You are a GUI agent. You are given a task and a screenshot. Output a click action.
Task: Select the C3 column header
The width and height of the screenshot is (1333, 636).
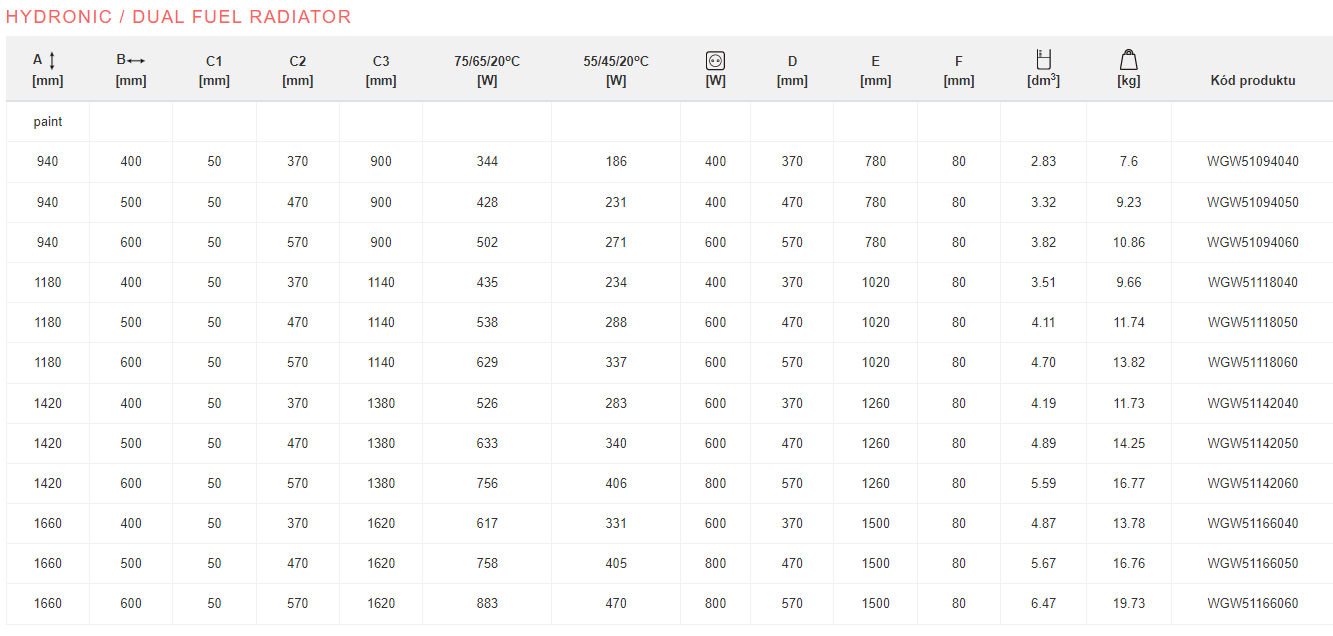(x=381, y=70)
